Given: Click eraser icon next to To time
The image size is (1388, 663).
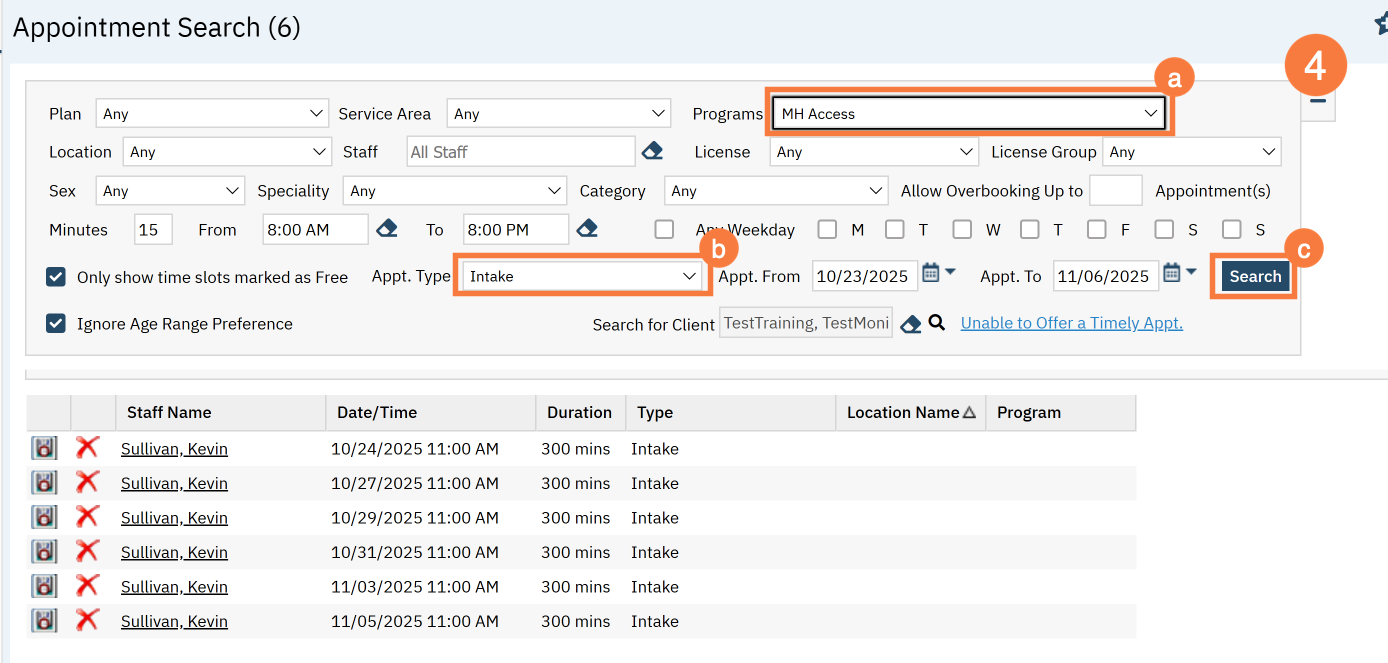Looking at the screenshot, I should 587,229.
